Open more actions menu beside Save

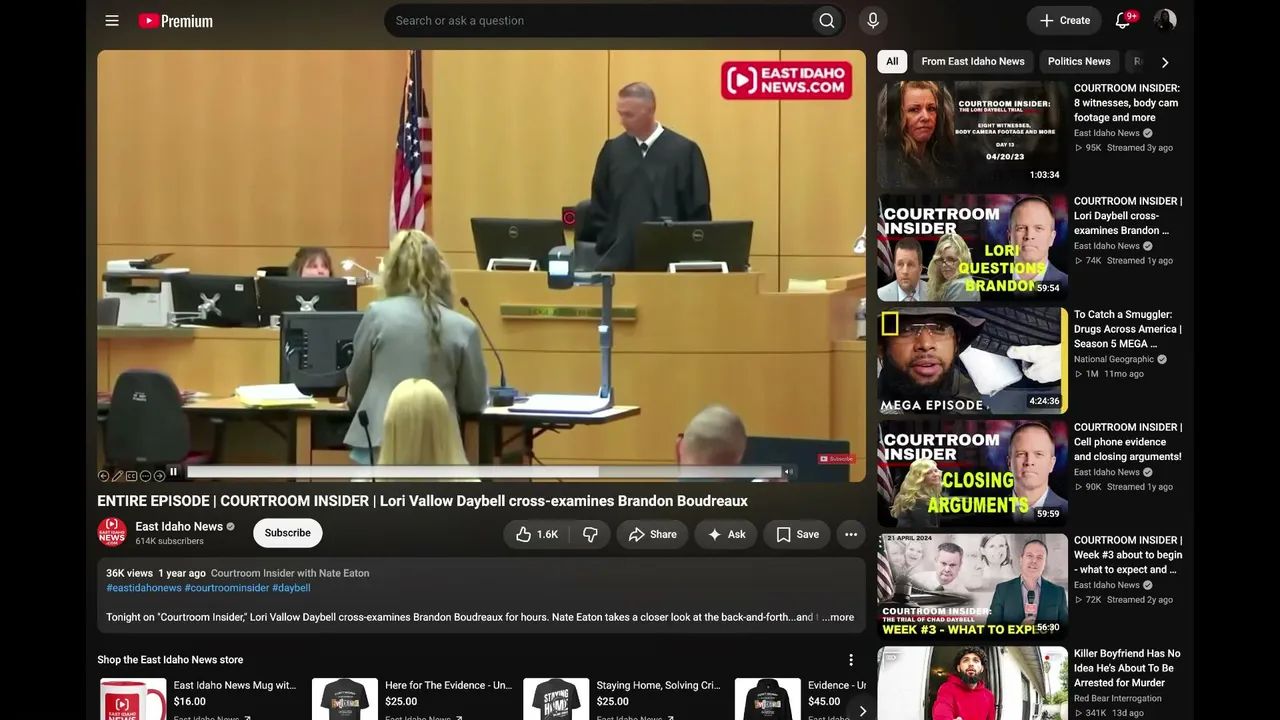[851, 534]
